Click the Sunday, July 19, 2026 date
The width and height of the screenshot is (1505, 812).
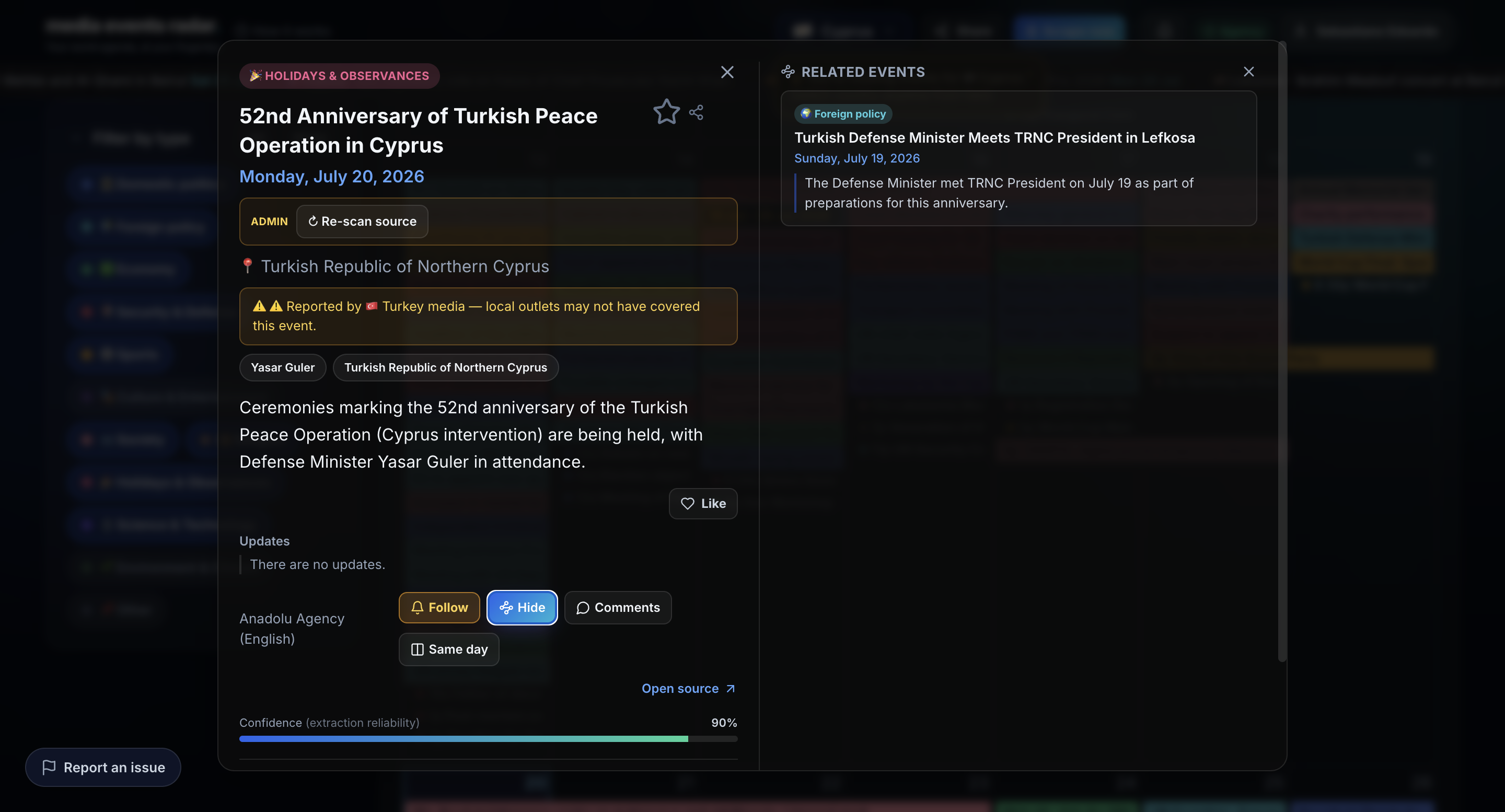click(857, 158)
